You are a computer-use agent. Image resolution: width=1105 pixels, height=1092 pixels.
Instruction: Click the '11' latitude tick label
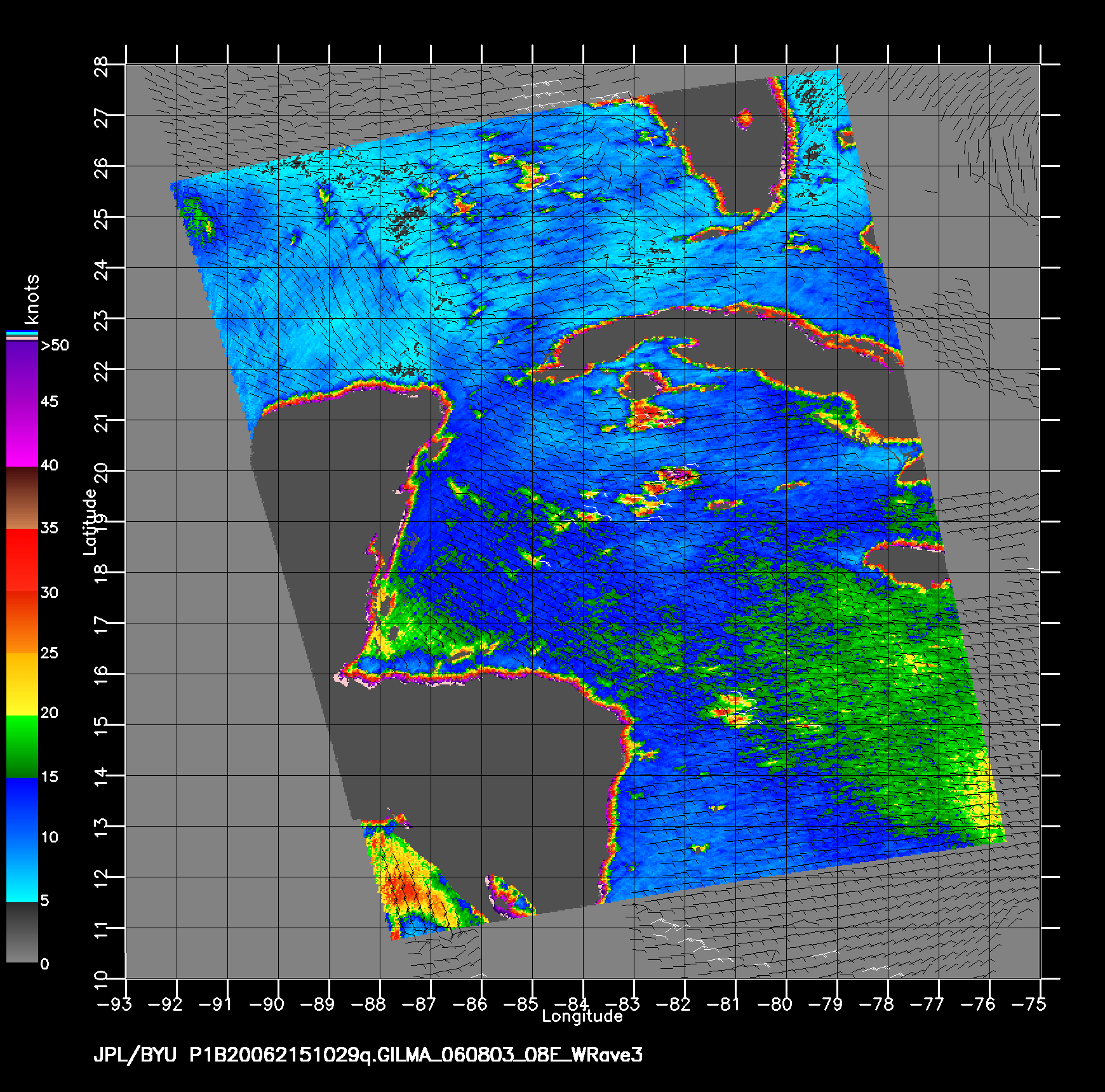click(101, 929)
